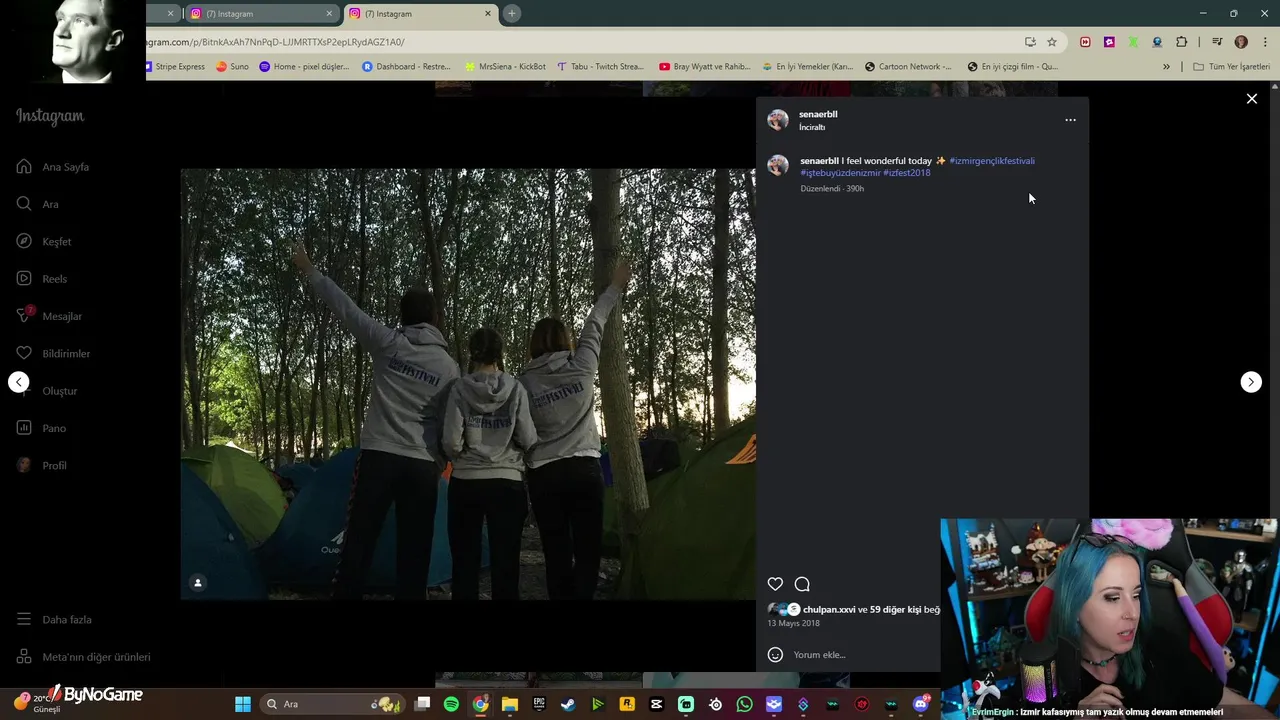Click the taskbar Ara search box
This screenshot has width=1280, height=720.
click(x=332, y=704)
